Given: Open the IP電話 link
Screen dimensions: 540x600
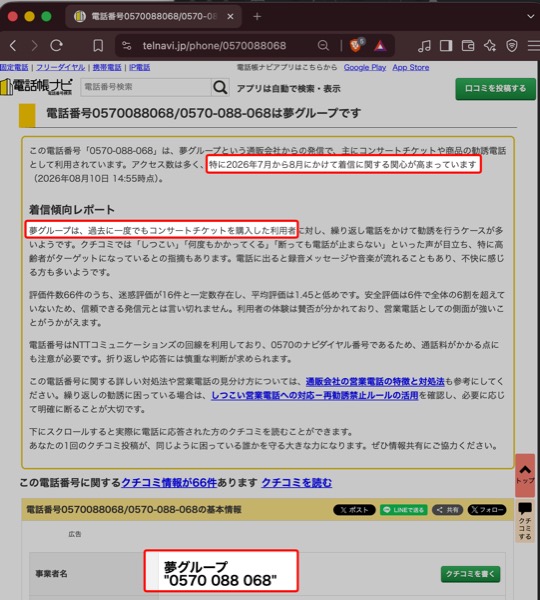Looking at the screenshot, I should pos(139,67).
